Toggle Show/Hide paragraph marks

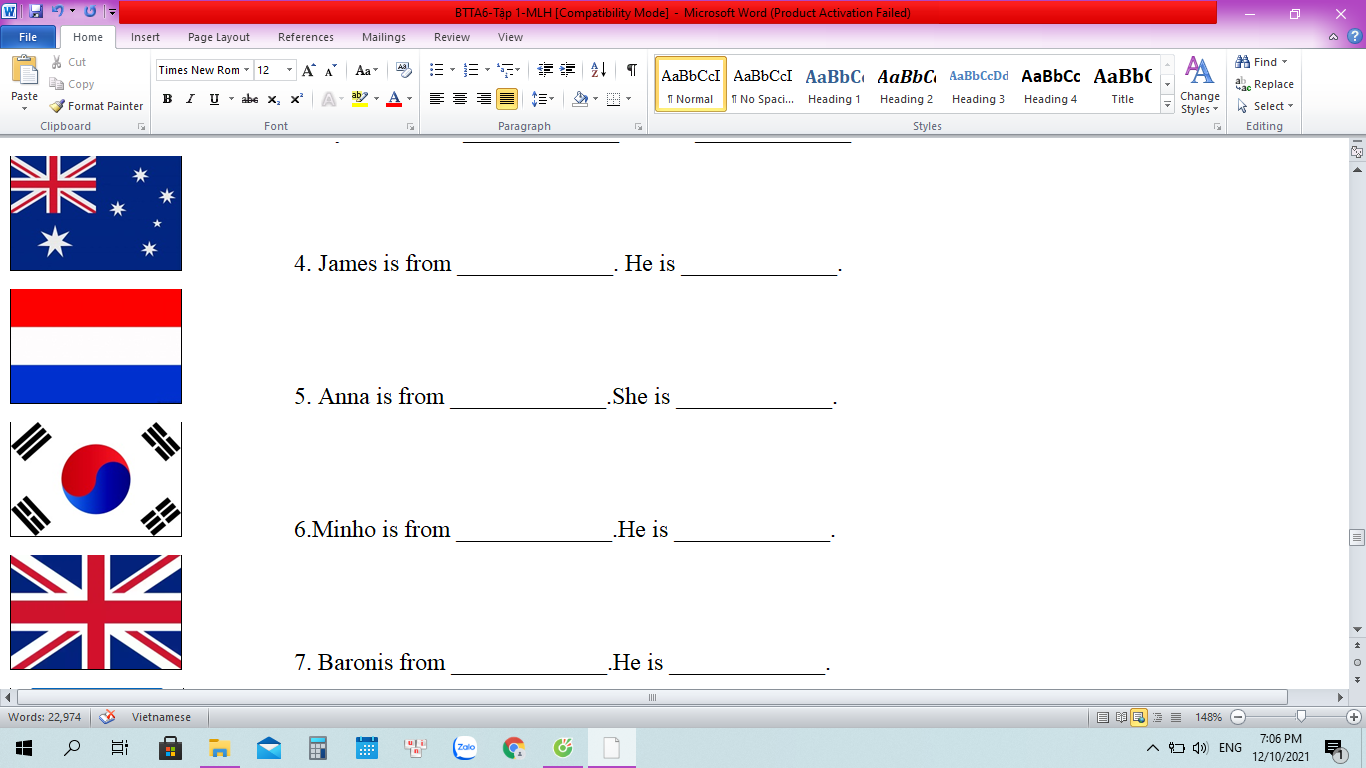point(631,70)
